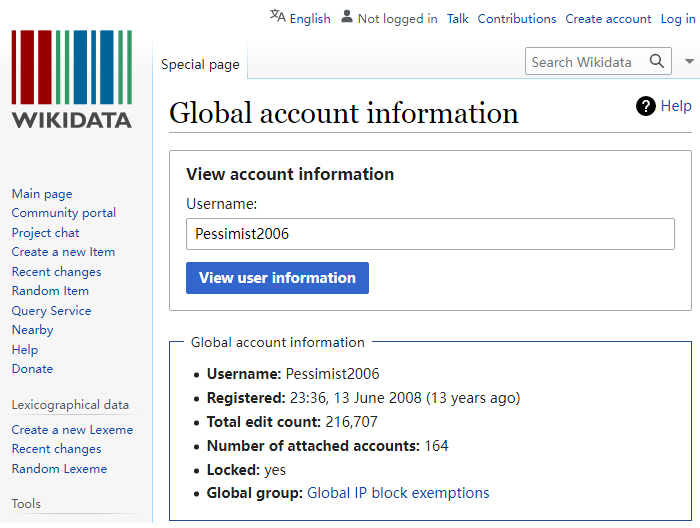Select the Create account link
700x528 pixels.
click(x=608, y=19)
